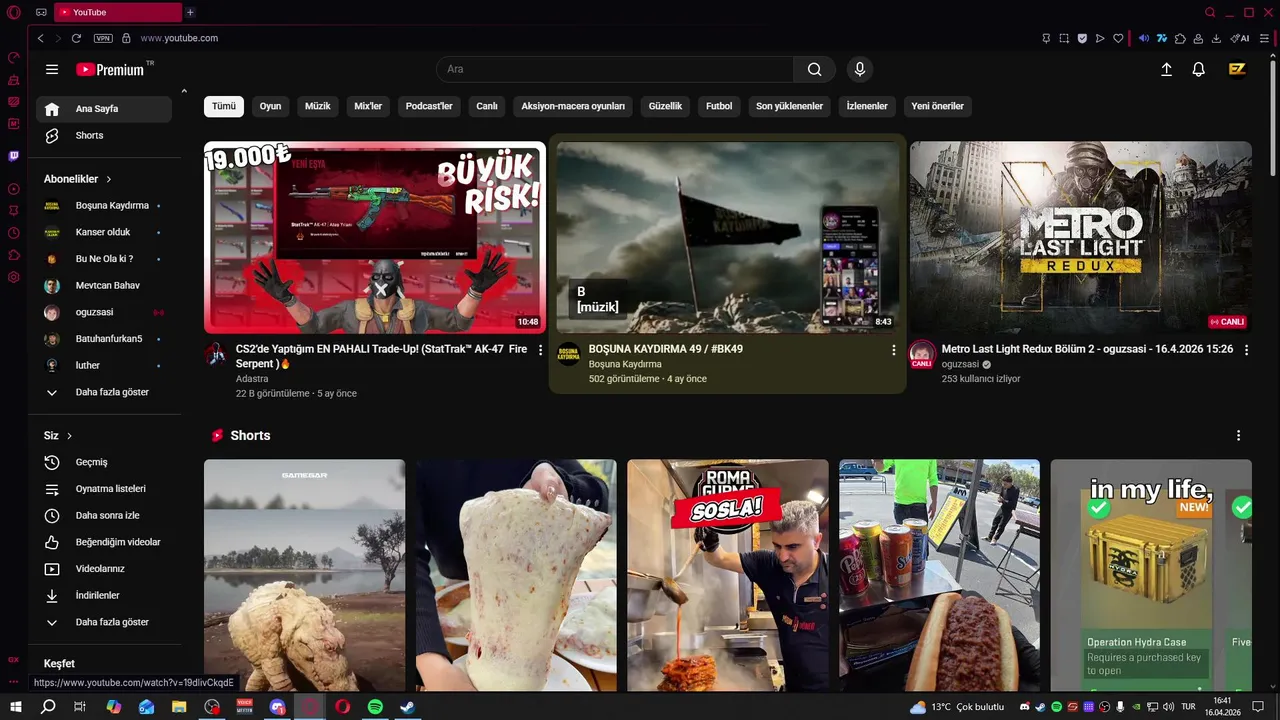Open Spotify from the taskbar

[375, 707]
